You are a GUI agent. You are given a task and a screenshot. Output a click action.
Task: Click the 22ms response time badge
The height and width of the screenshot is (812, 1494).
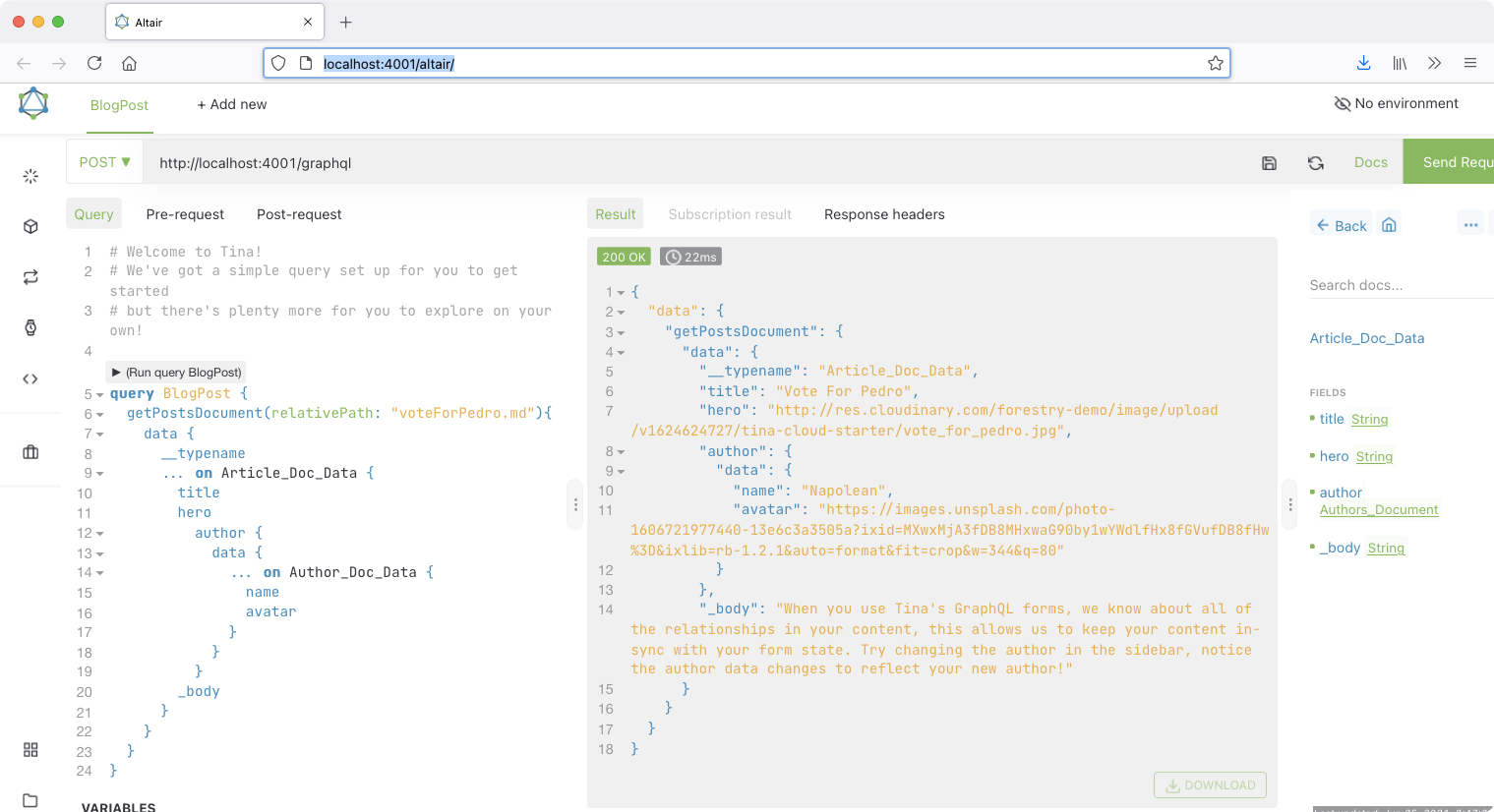691,257
